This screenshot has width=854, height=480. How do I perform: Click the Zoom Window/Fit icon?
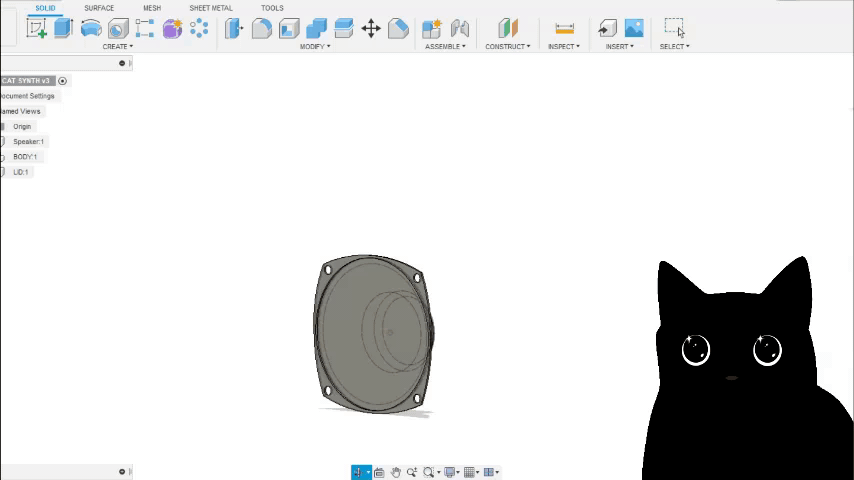[x=429, y=472]
